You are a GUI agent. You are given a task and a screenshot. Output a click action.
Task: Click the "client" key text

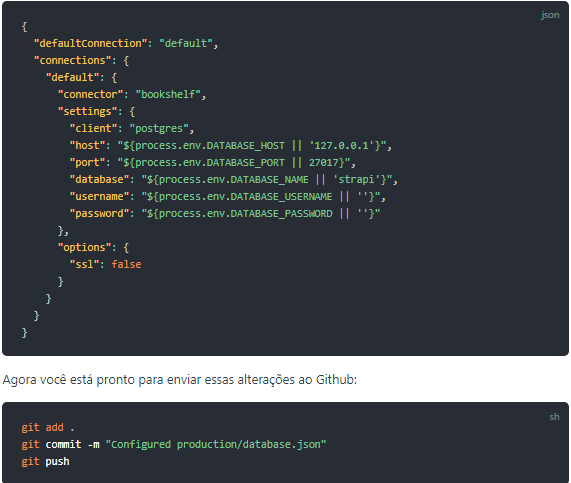click(94, 129)
